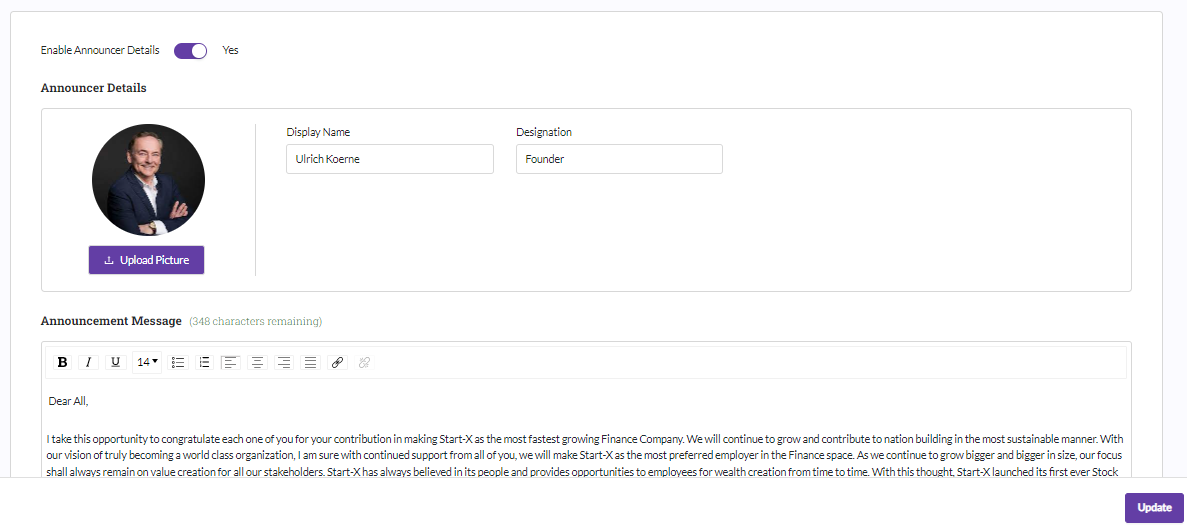Justify text in editor
Screen dimensions: 1187x531
pyautogui.click(x=310, y=362)
